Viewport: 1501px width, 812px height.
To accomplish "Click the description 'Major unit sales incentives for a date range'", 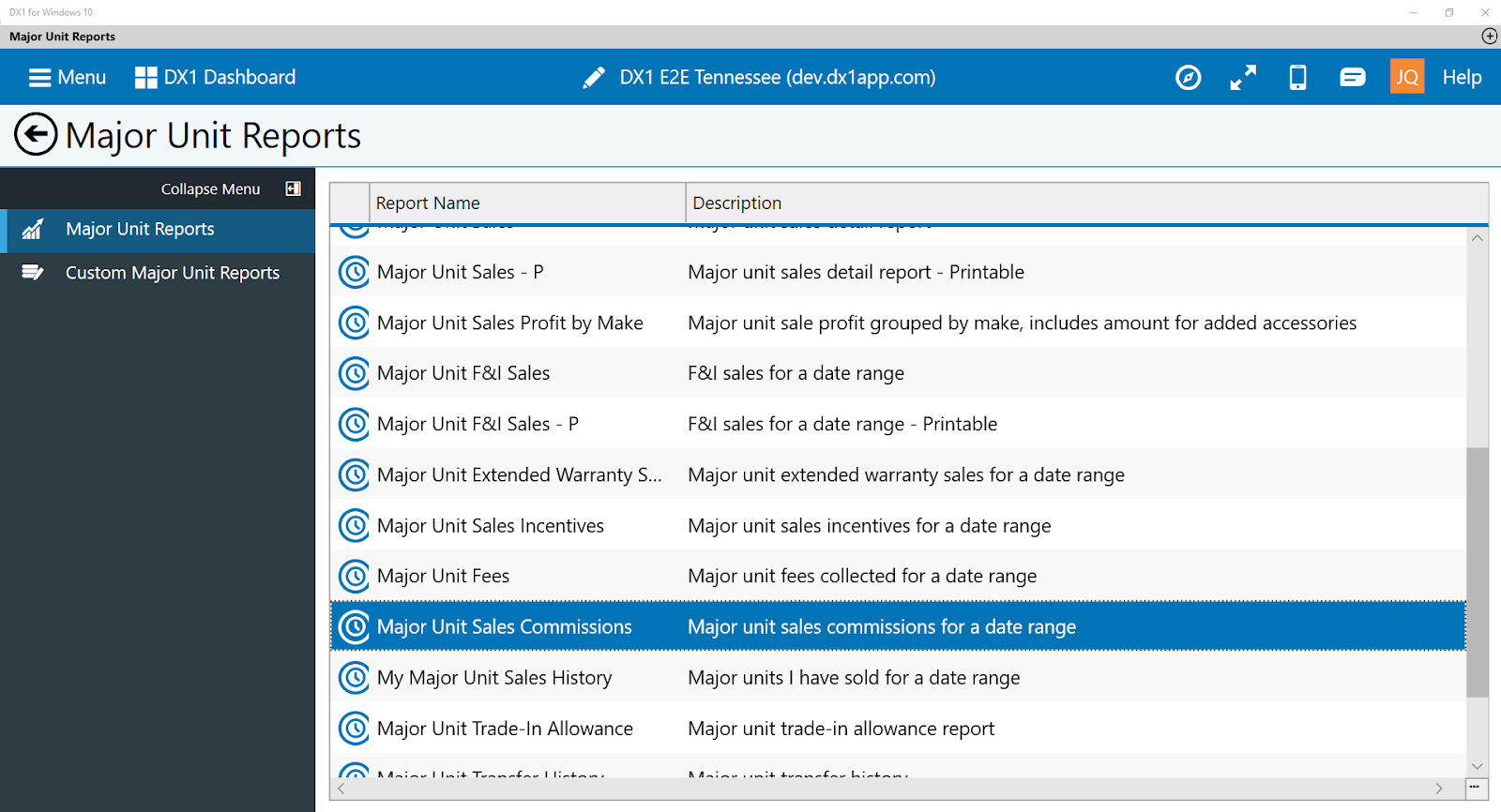I will [870, 525].
